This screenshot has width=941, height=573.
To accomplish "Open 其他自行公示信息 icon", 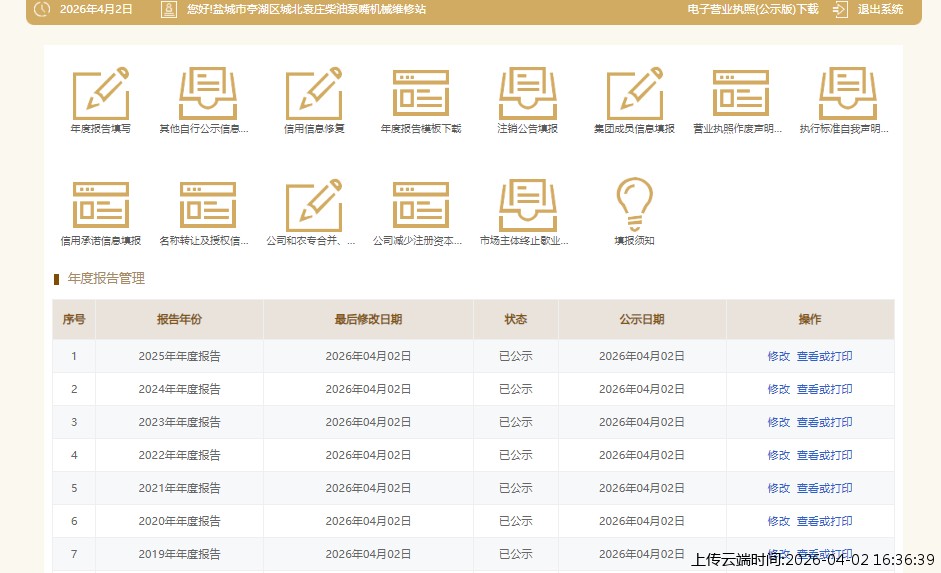I will click(x=207, y=94).
